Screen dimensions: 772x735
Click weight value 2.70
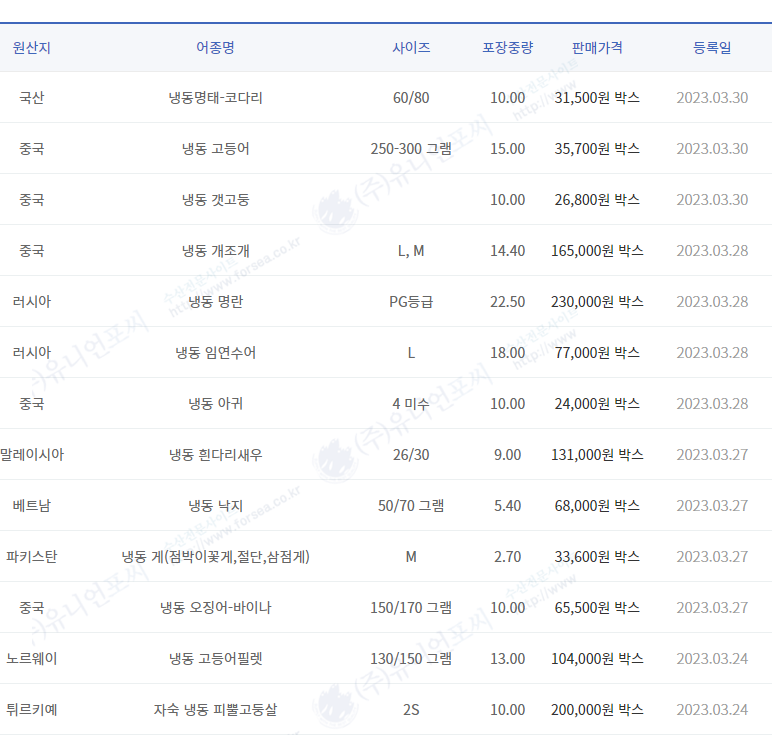coord(508,557)
